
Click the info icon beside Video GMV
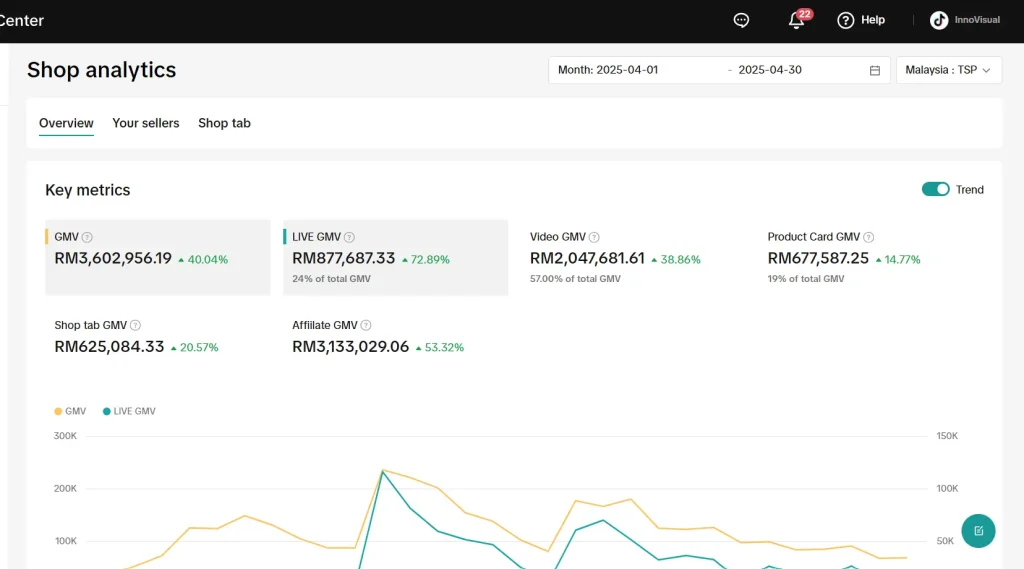594,238
